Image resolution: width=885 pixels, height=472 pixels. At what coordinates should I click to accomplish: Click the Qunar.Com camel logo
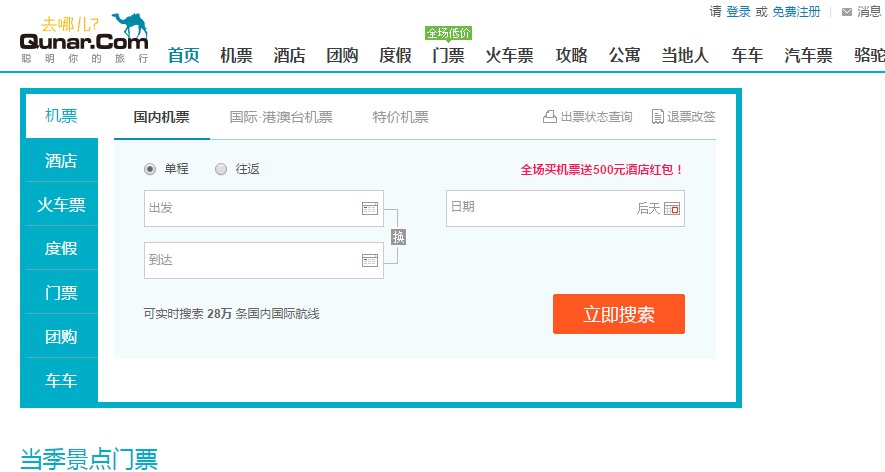[x=84, y=38]
